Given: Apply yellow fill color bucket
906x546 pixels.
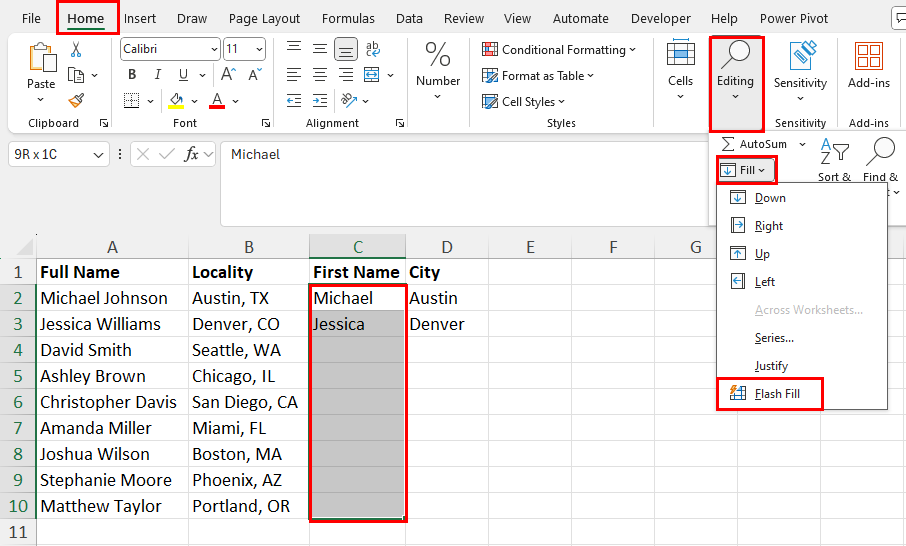Looking at the screenshot, I should click(x=176, y=101).
